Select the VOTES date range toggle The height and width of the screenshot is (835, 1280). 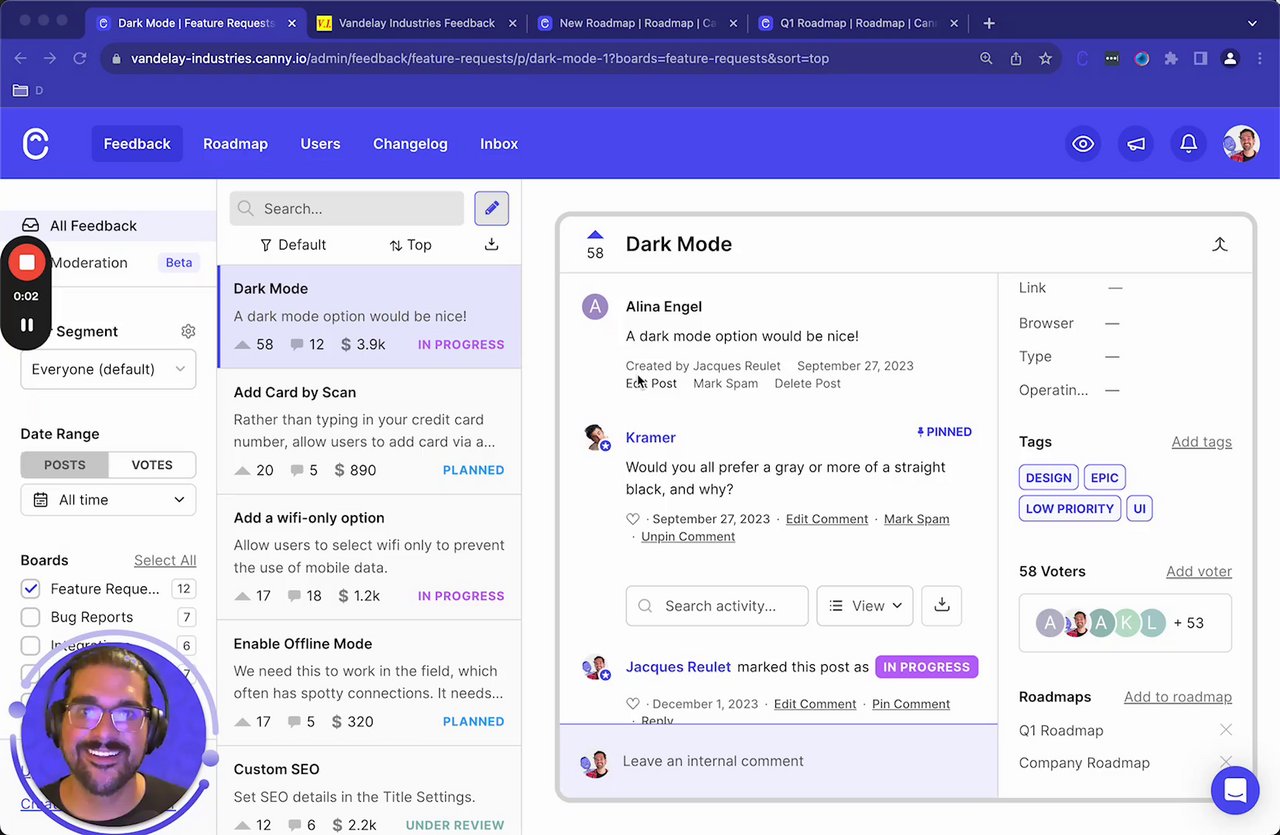pyautogui.click(x=152, y=465)
